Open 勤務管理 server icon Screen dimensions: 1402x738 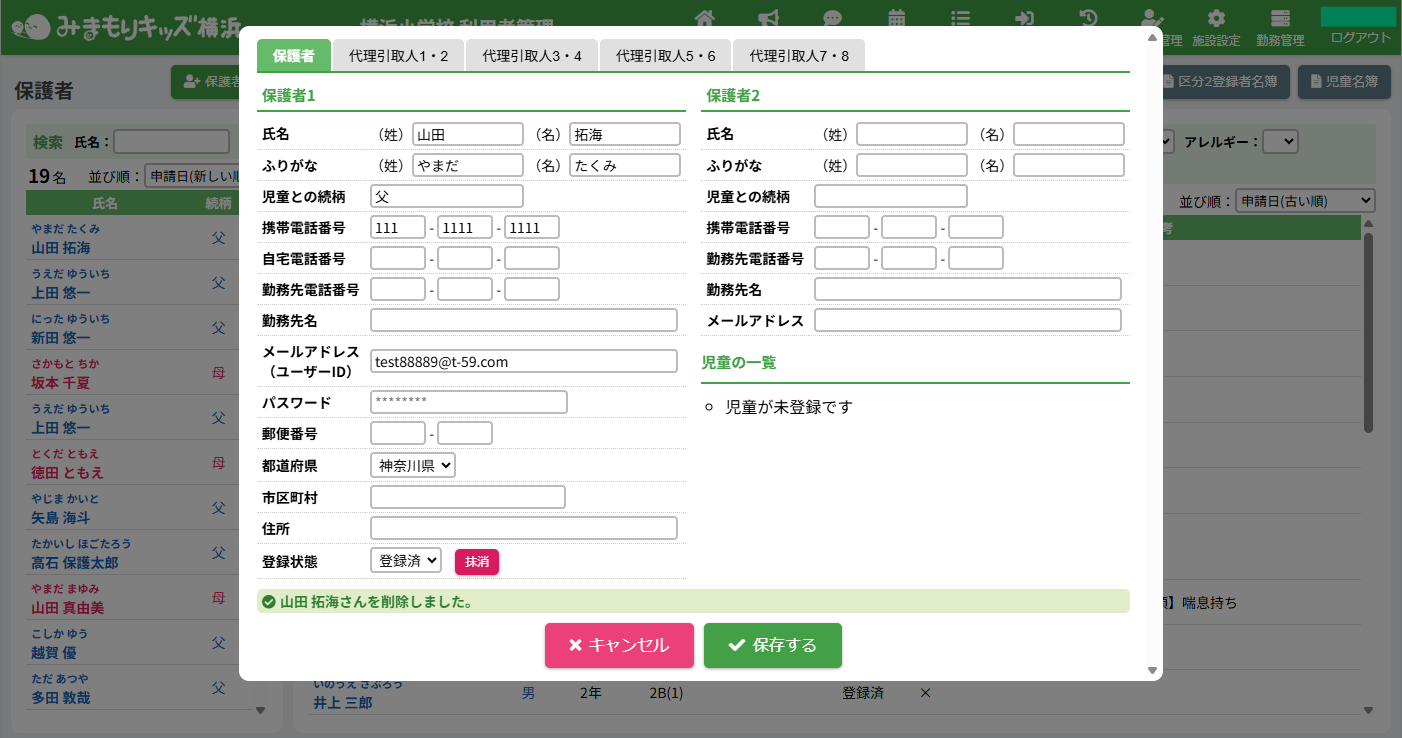pos(1280,26)
